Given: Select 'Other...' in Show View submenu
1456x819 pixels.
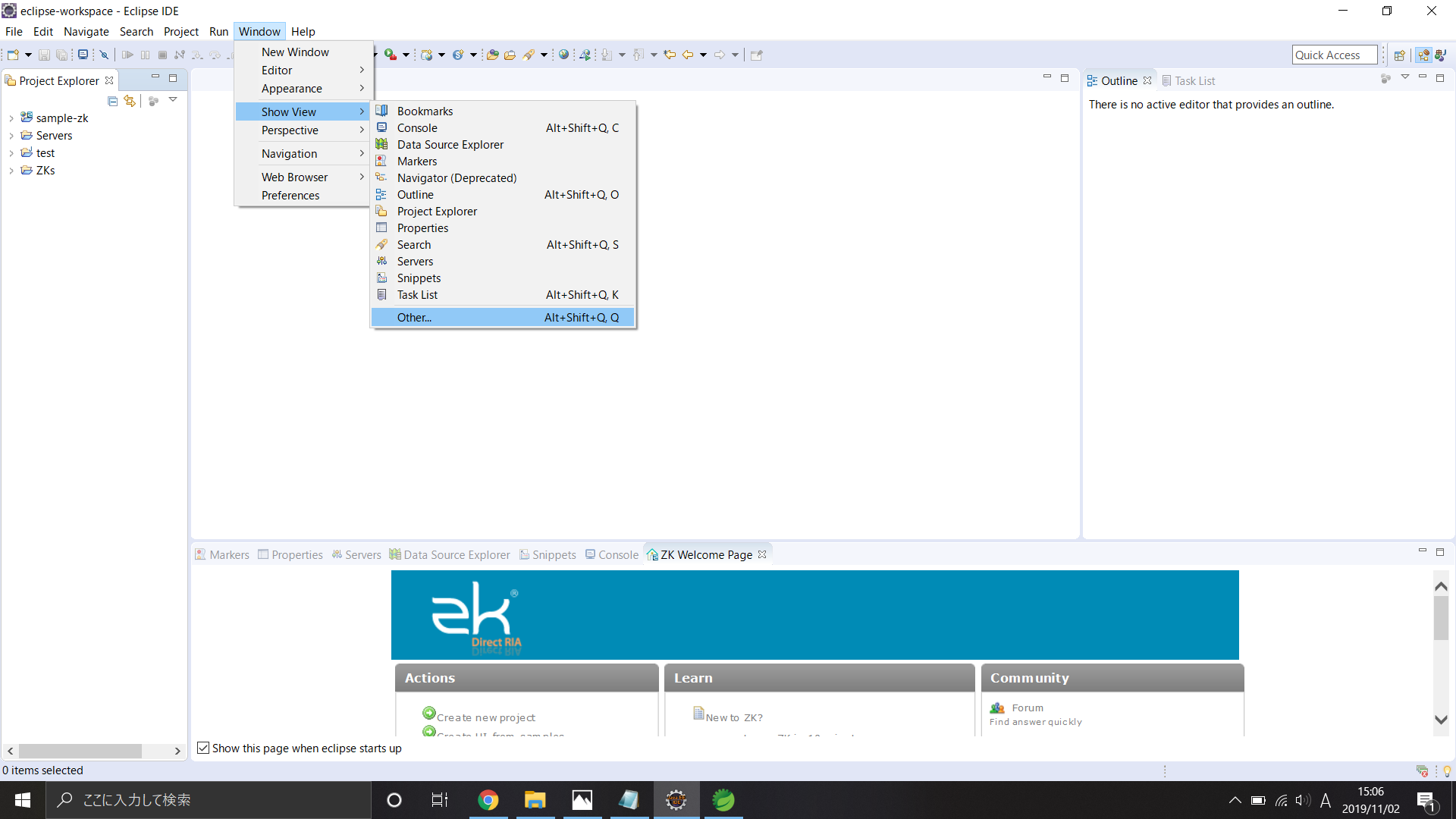Looking at the screenshot, I should coord(414,318).
